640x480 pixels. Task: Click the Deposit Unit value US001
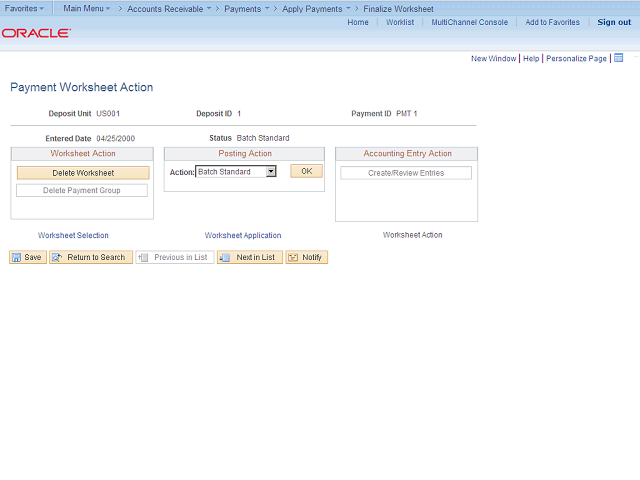point(108,113)
